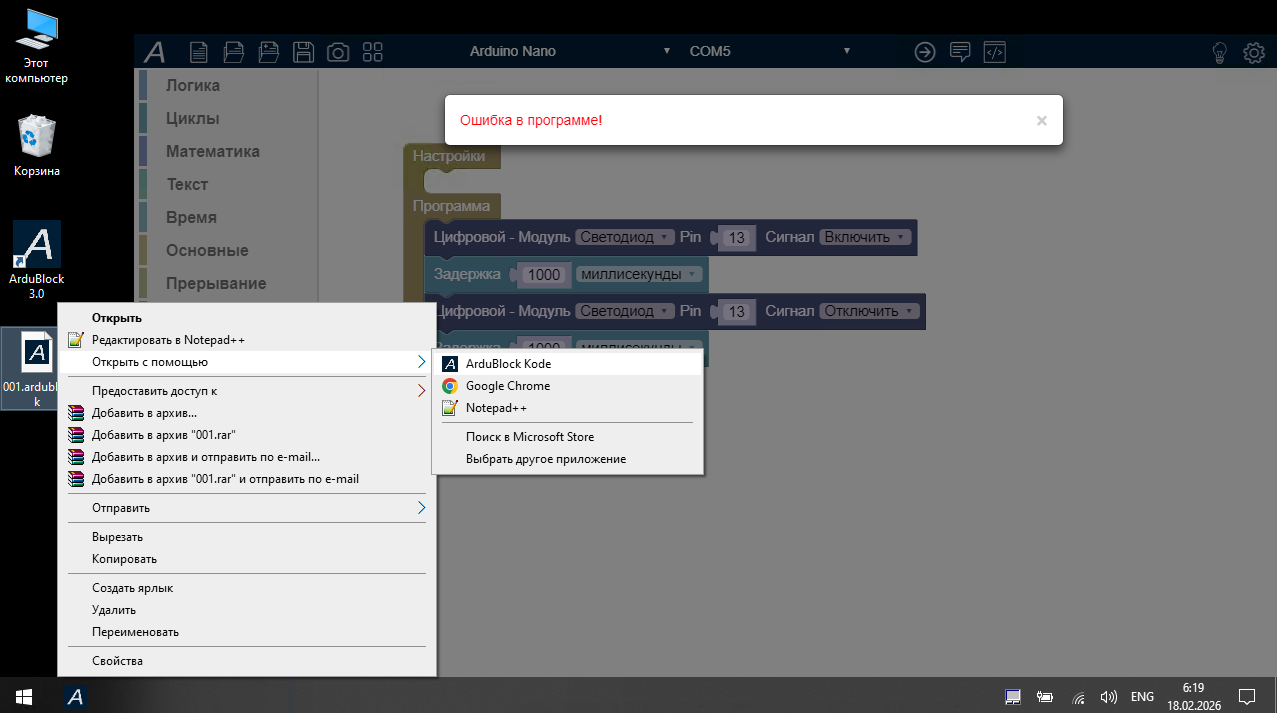The height and width of the screenshot is (713, 1277).
Task: Open the COM5 port dropdown
Action: pos(769,51)
